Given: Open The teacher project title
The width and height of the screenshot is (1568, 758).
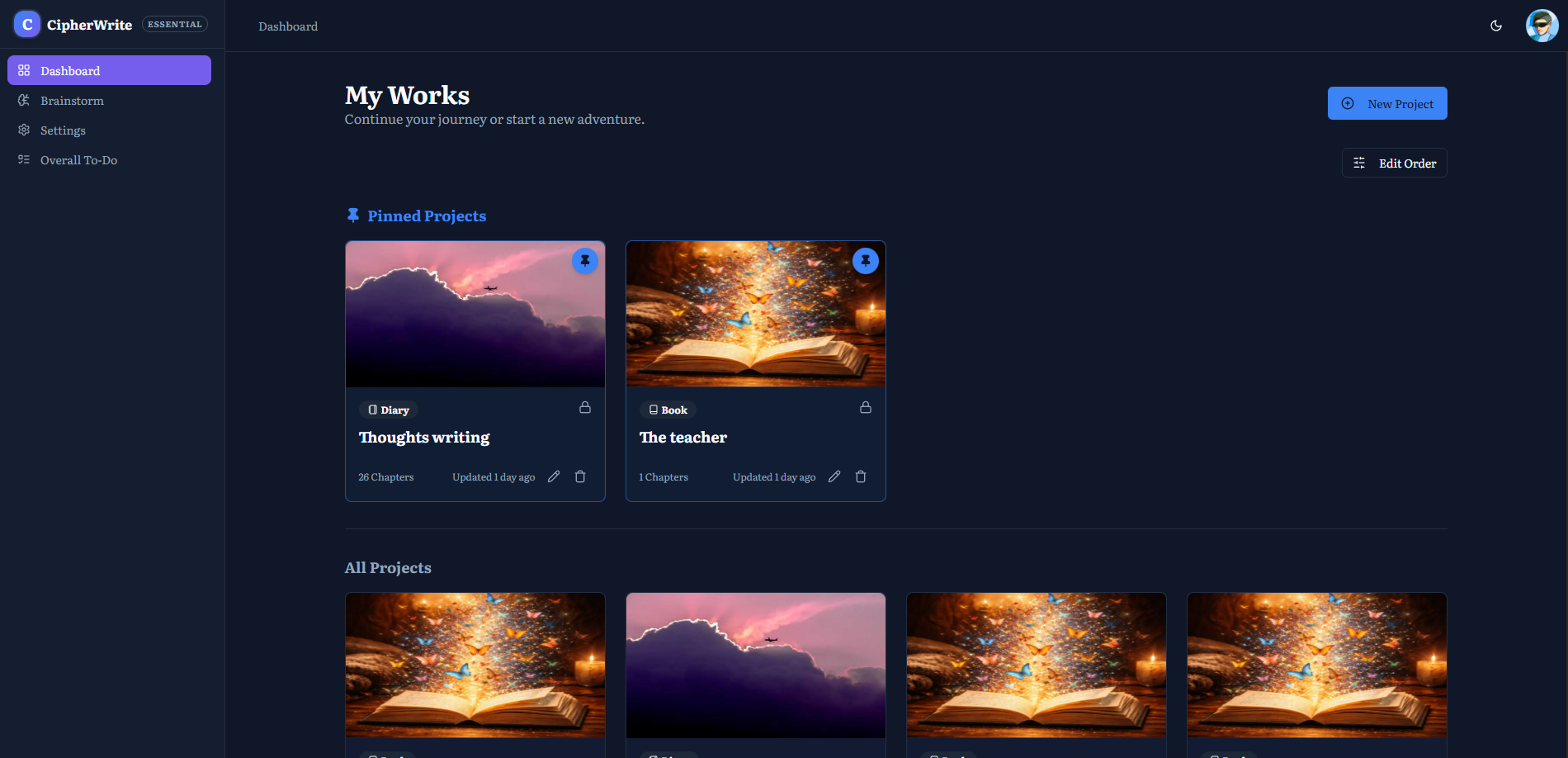Looking at the screenshot, I should tap(682, 438).
